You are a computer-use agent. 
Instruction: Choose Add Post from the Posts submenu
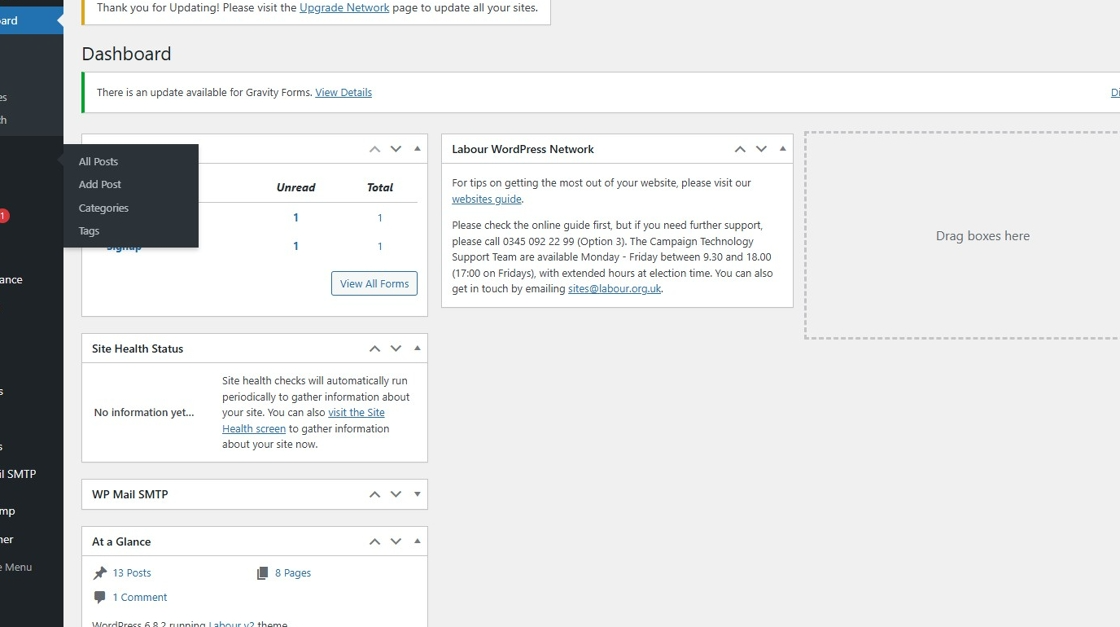pyautogui.click(x=100, y=184)
